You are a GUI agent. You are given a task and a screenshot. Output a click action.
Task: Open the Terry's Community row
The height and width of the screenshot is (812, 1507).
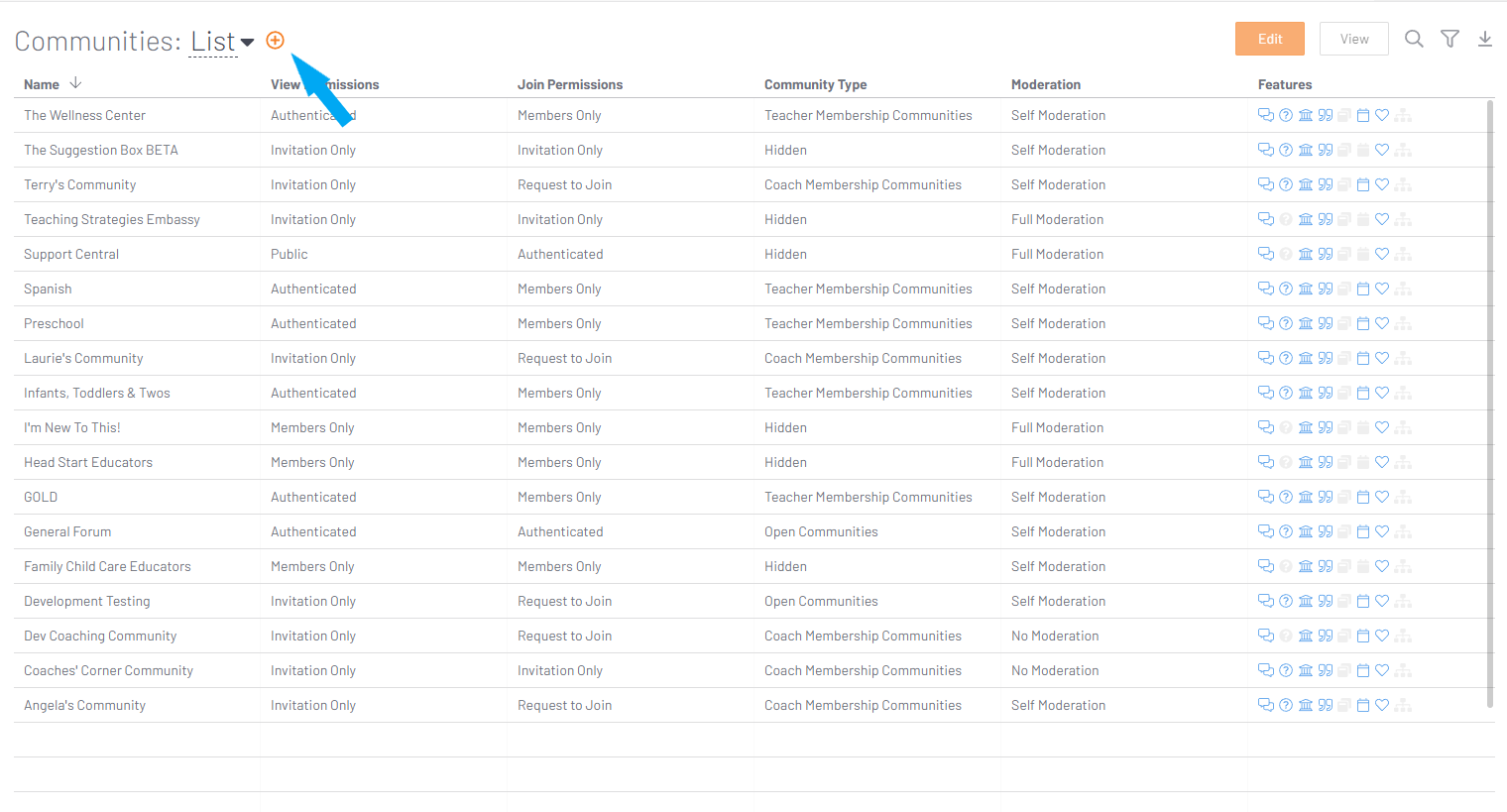(80, 184)
